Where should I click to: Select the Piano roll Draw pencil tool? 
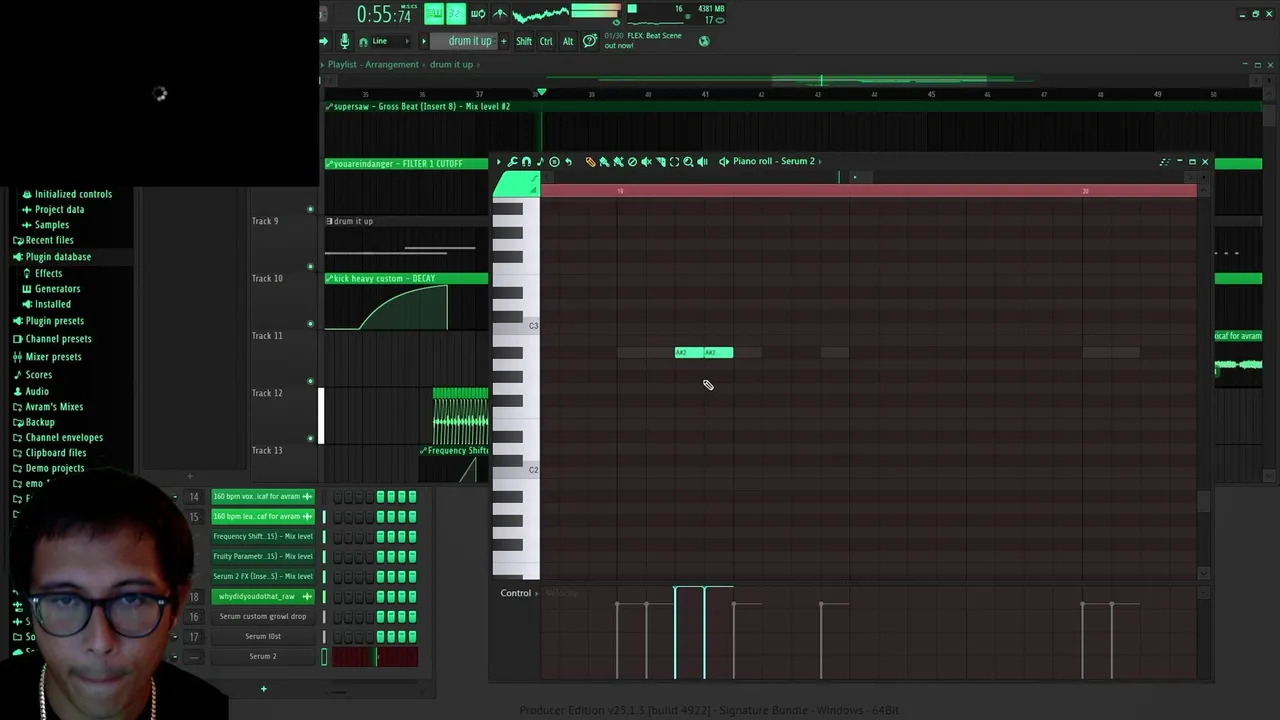590,161
